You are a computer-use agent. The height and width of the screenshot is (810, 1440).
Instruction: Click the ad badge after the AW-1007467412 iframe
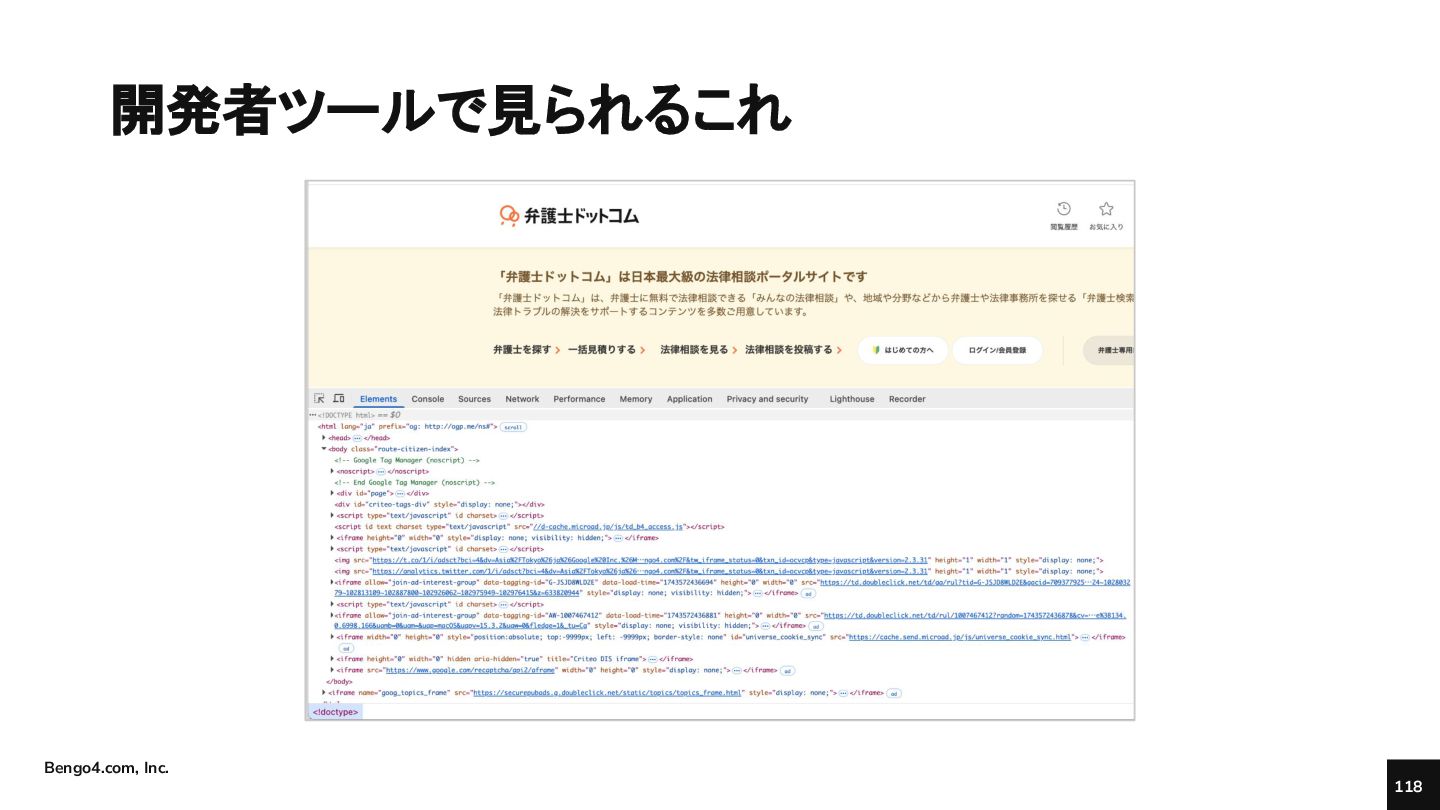point(816,626)
